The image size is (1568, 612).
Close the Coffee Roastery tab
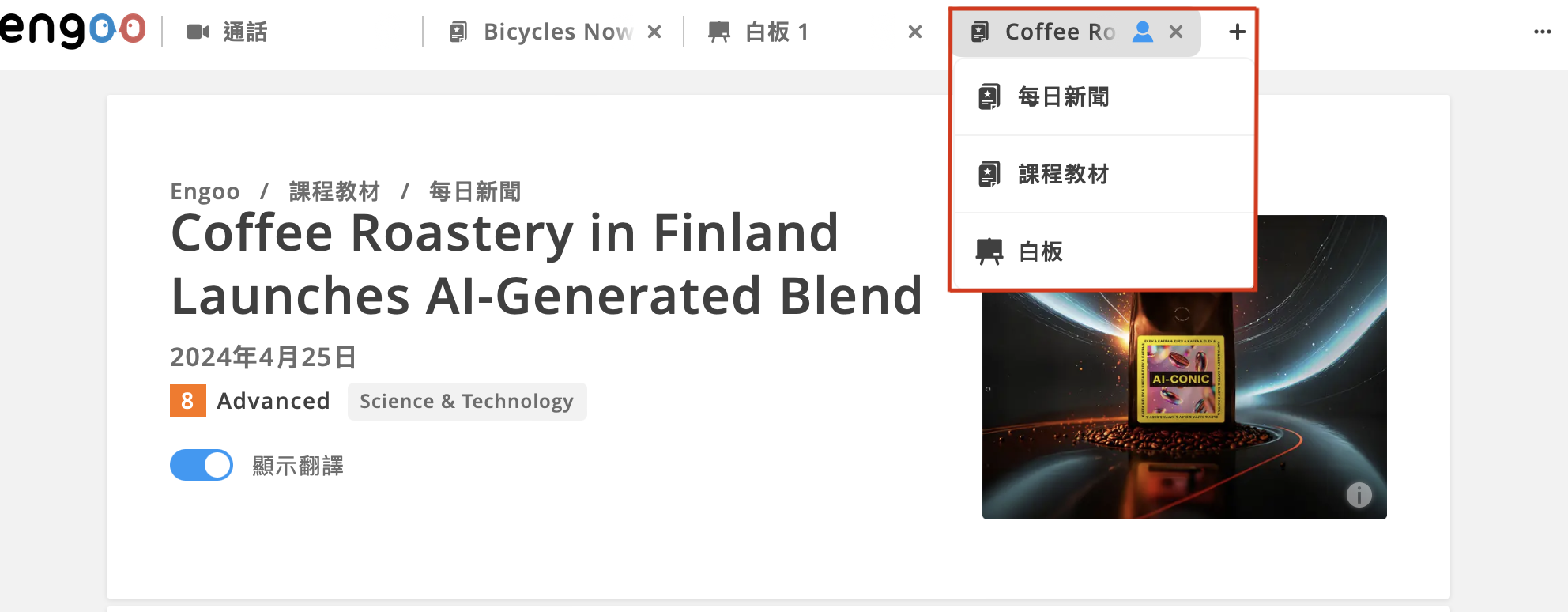pos(1176,32)
